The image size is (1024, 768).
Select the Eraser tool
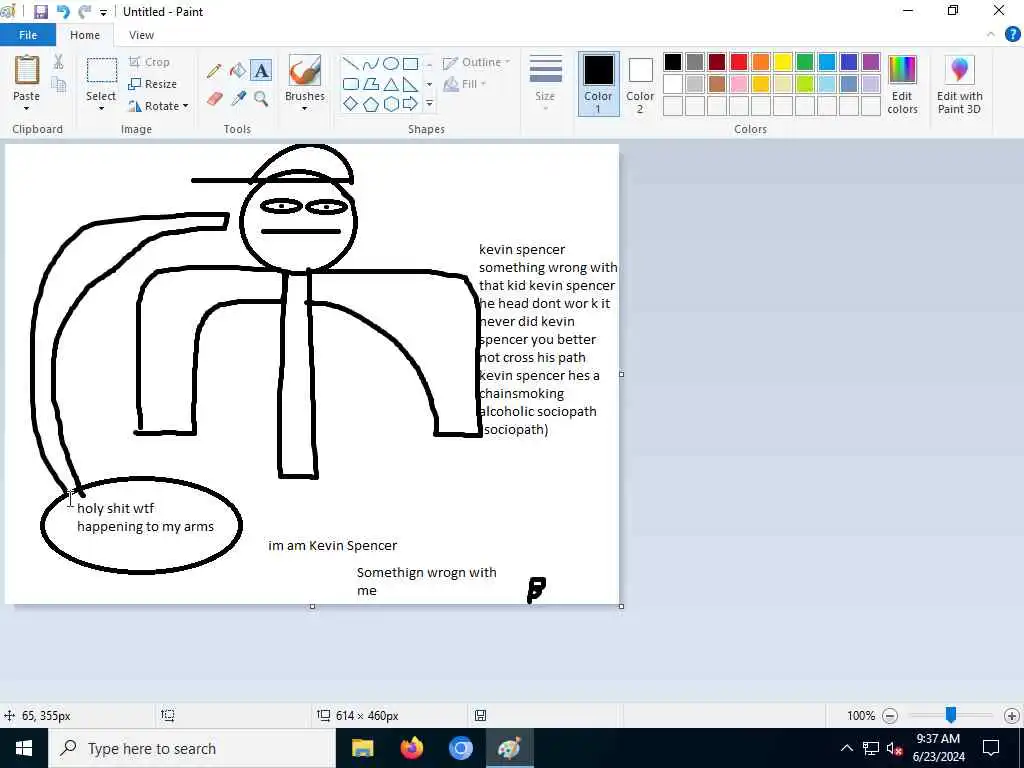[x=214, y=99]
